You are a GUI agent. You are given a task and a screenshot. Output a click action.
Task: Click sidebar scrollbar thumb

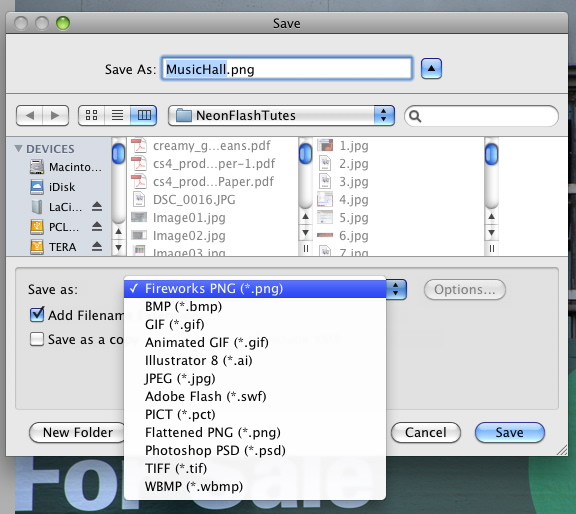click(118, 154)
